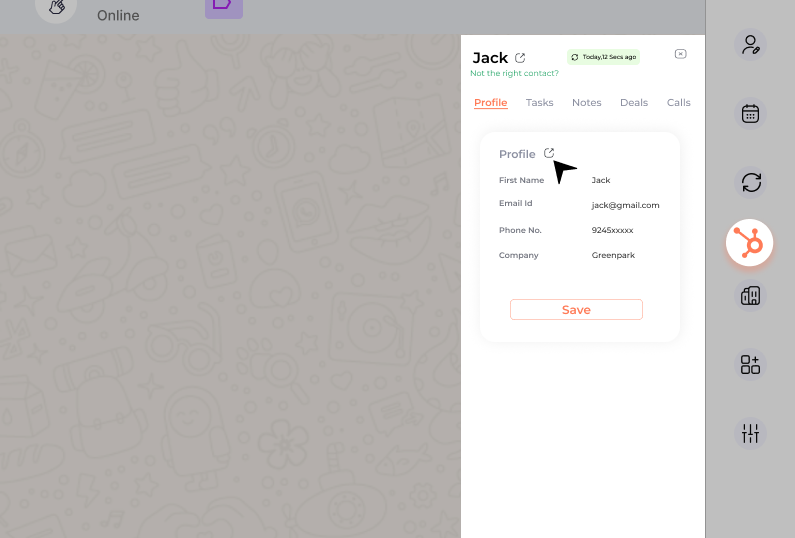Click the 'Today, 12 Secs ago' badge text
The image size is (795, 538).
(x=609, y=57)
